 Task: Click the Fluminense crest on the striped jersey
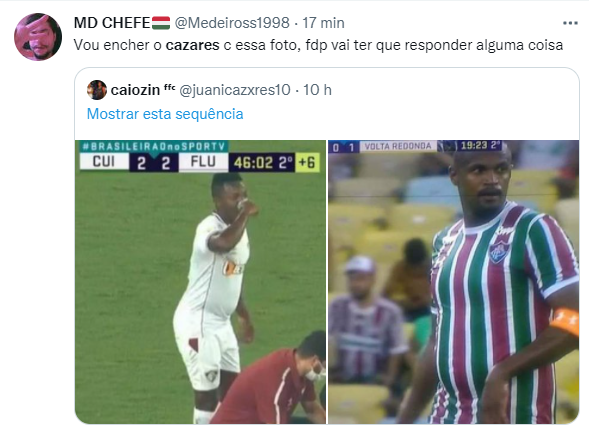(x=500, y=252)
